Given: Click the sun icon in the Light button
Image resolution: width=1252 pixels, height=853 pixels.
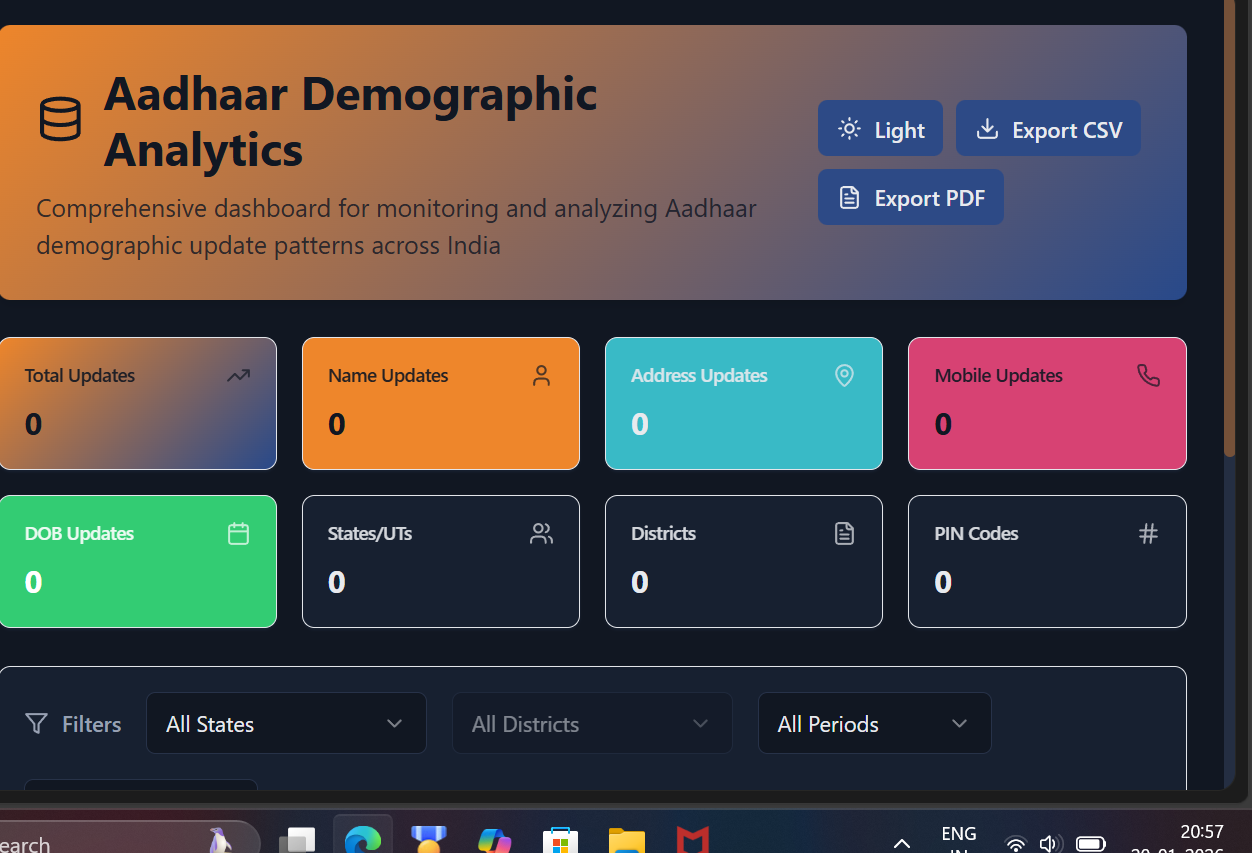Looking at the screenshot, I should (x=849, y=129).
